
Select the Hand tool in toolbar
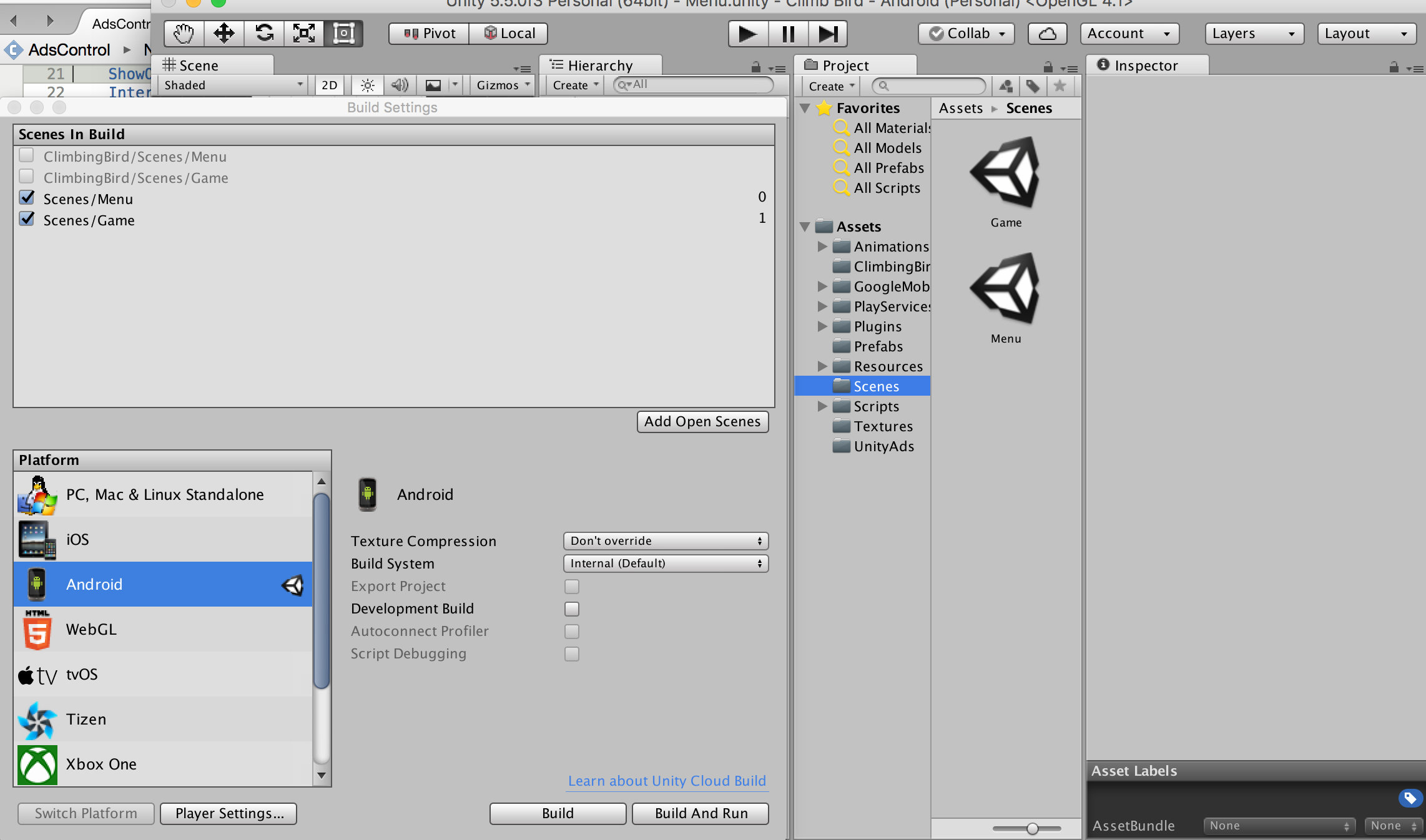click(184, 33)
